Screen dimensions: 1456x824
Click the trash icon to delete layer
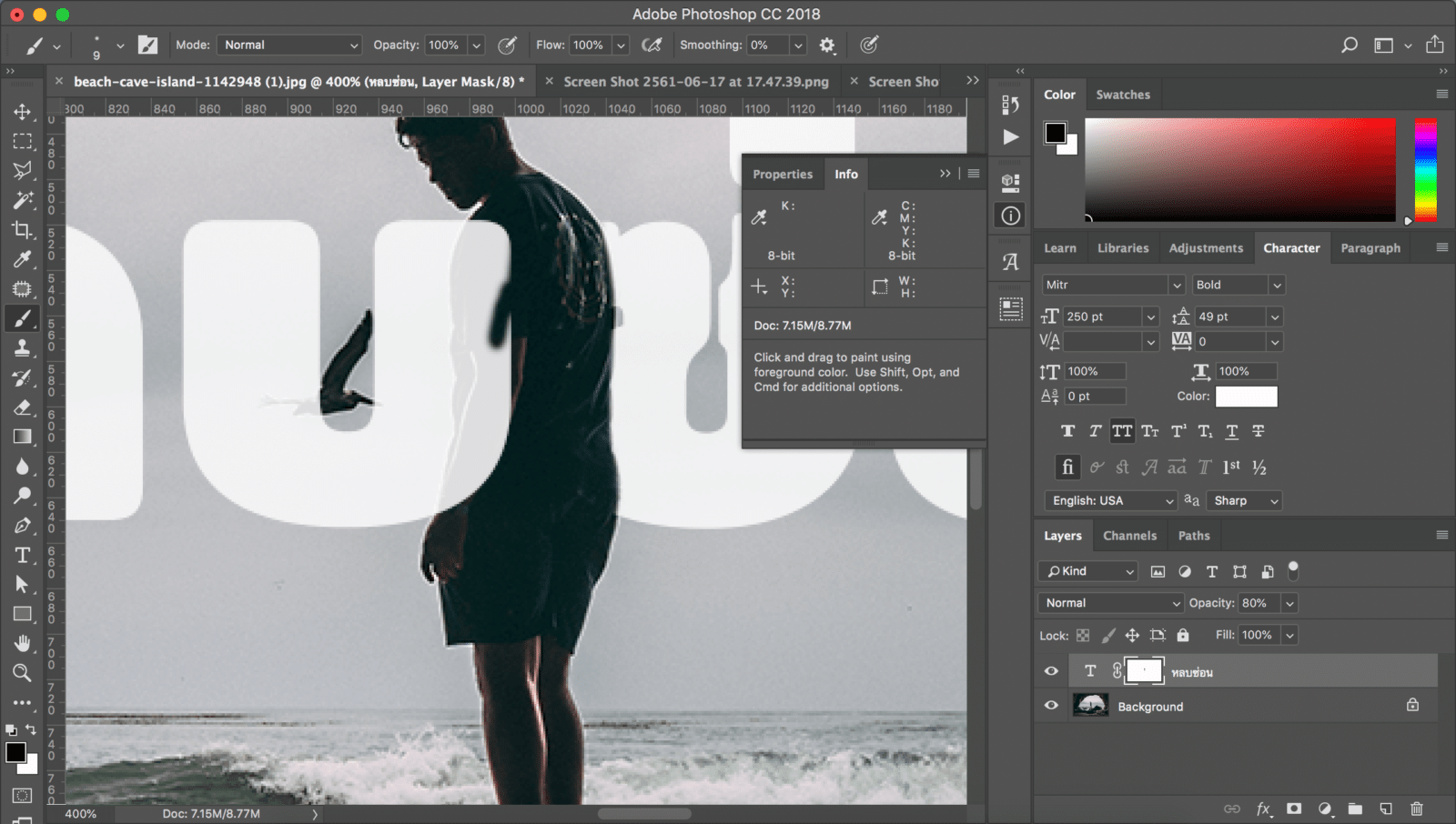click(x=1416, y=809)
